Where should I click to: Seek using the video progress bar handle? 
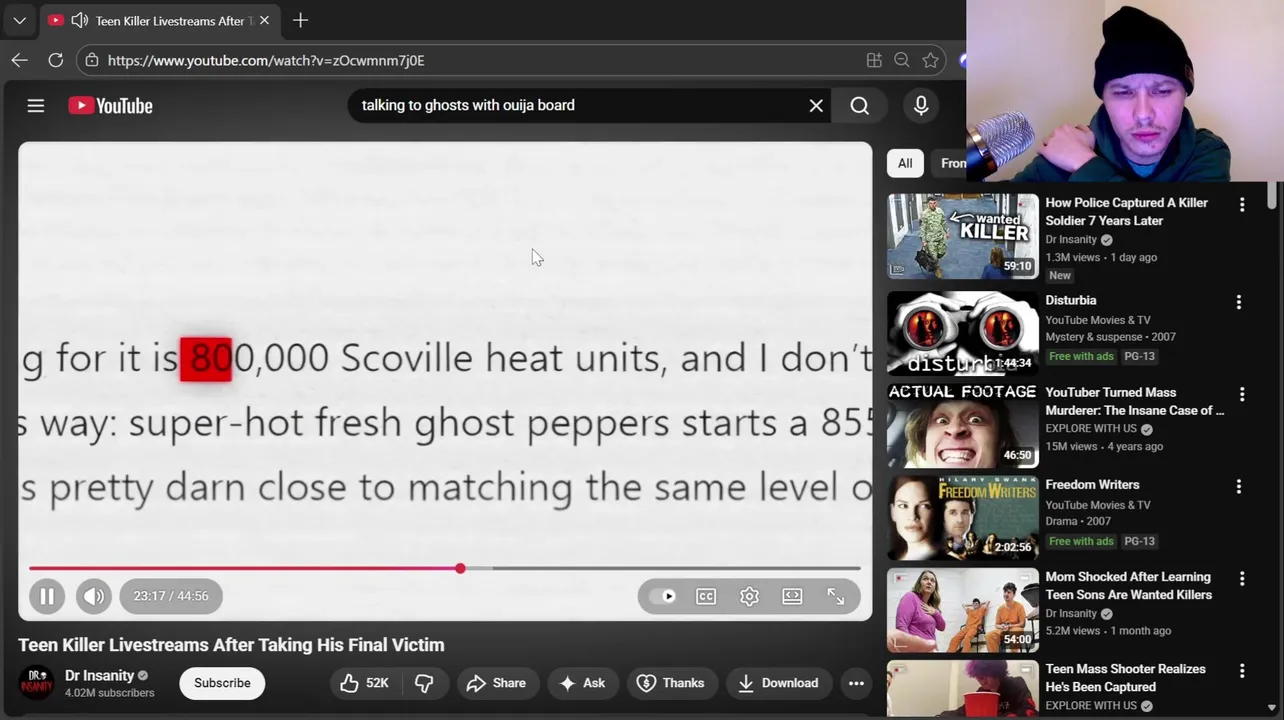pos(460,568)
